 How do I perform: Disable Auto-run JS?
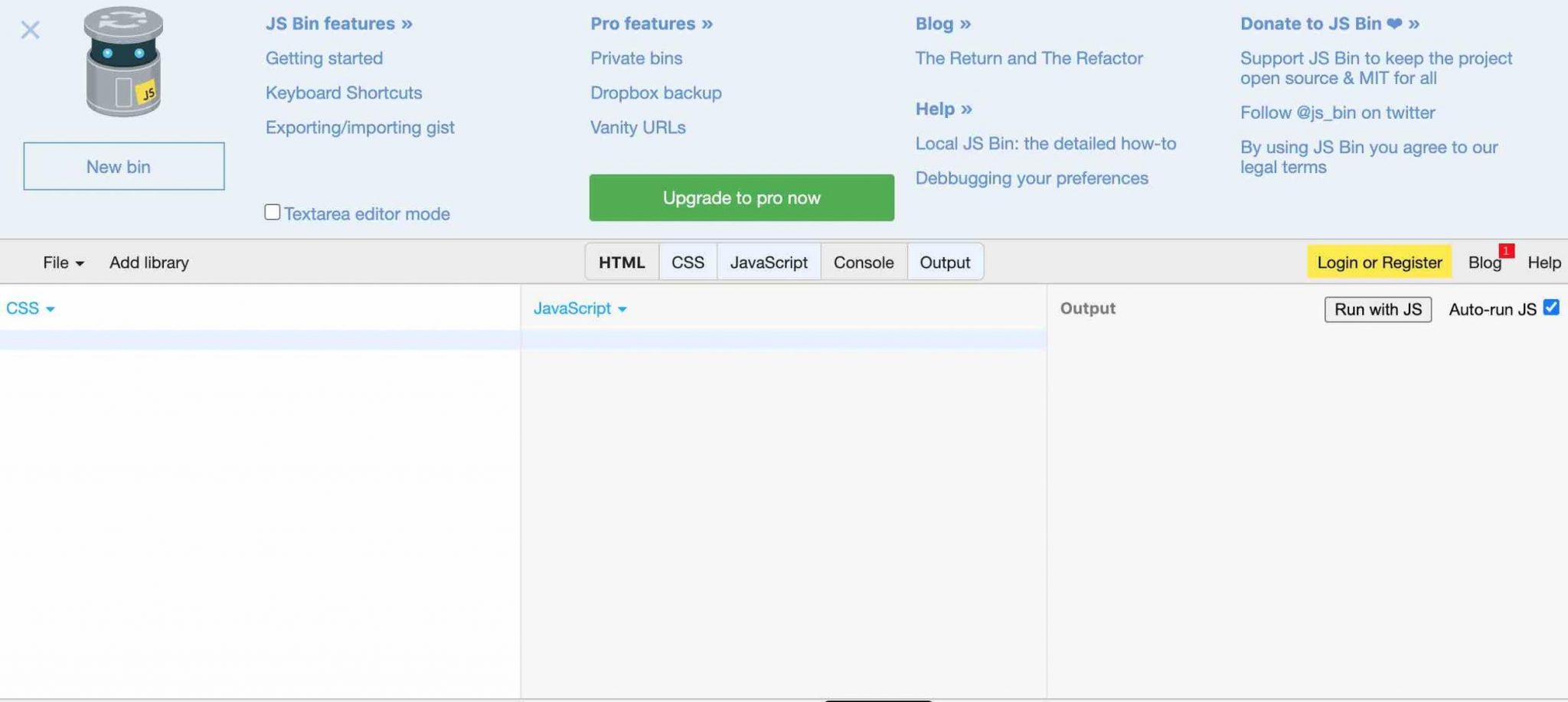(x=1551, y=307)
